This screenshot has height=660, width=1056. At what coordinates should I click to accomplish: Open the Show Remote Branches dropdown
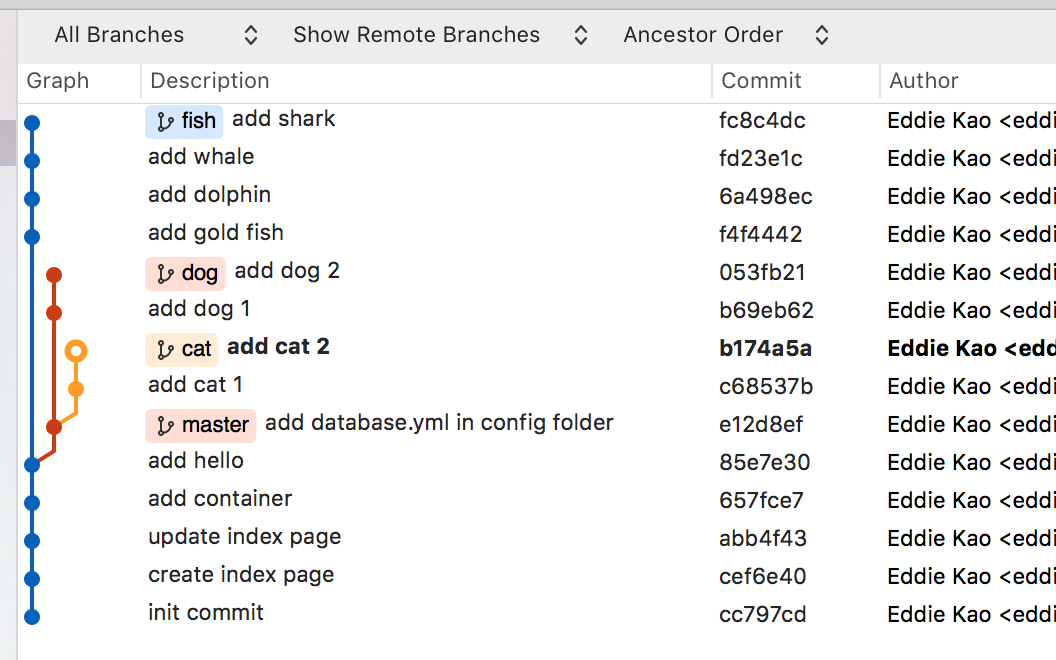click(x=440, y=35)
